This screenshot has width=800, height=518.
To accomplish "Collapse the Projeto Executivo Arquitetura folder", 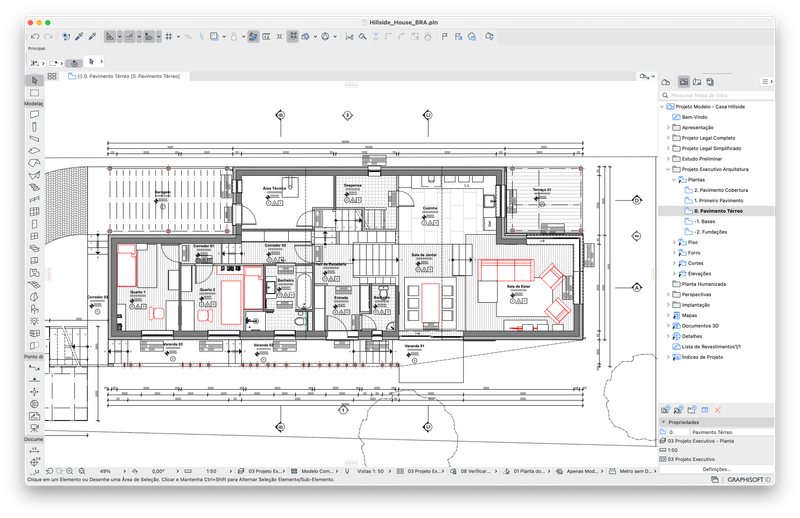I will click(668, 169).
